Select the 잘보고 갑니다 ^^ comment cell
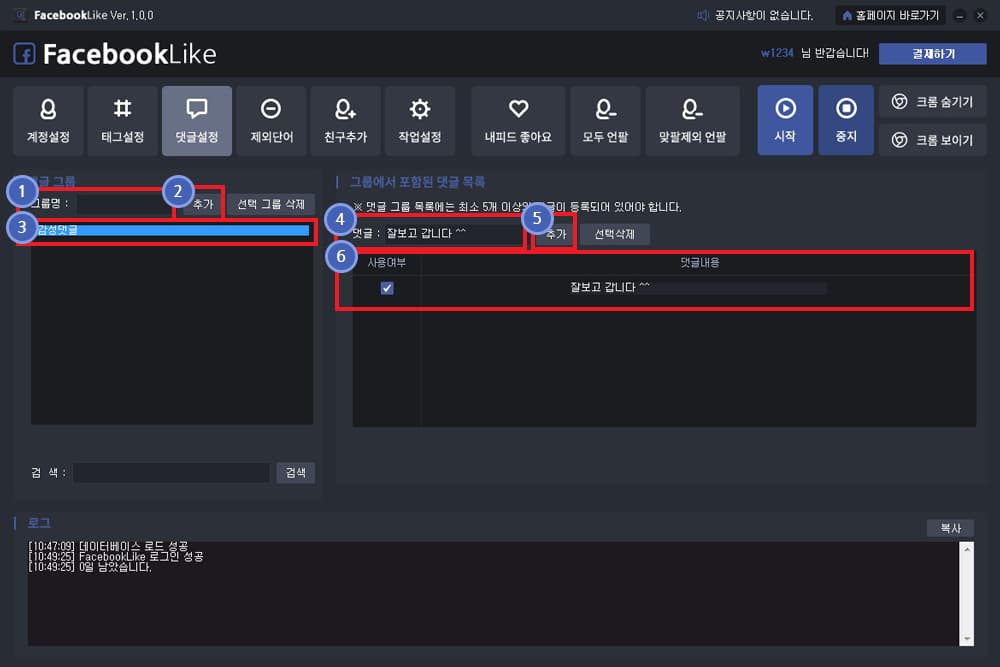1000x667 pixels. (x=698, y=288)
